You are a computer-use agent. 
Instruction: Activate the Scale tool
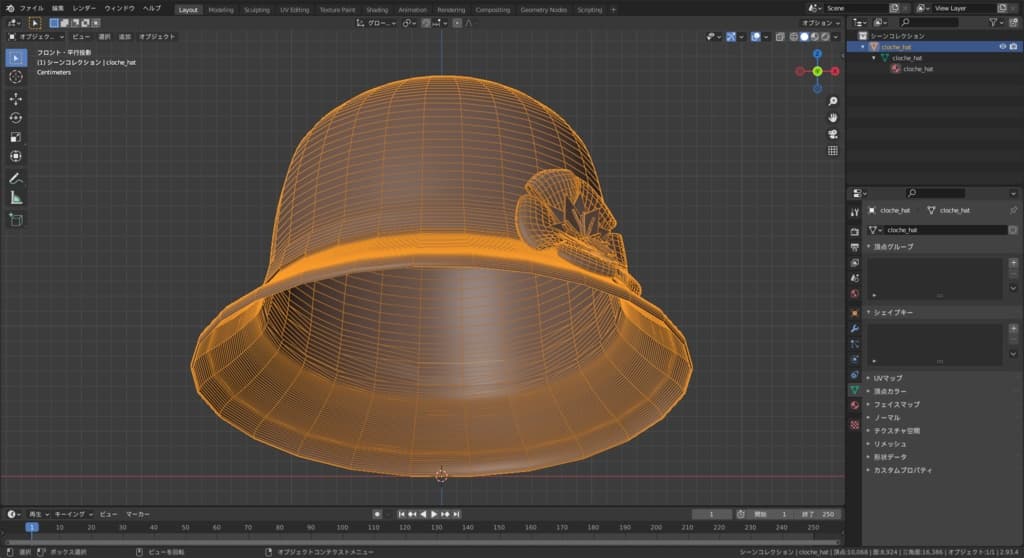tap(16, 137)
